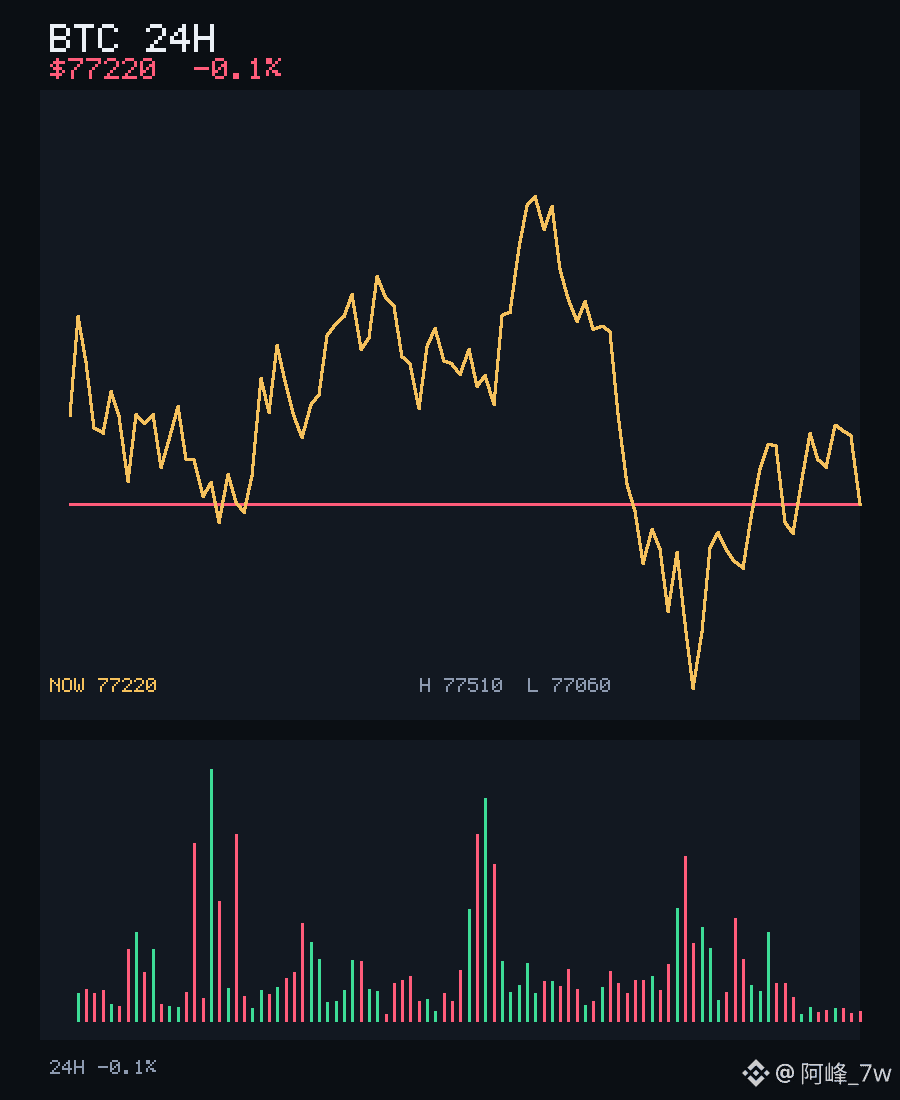Click the BTC 24H chart title
Viewport: 900px width, 1100px height.
point(132,38)
